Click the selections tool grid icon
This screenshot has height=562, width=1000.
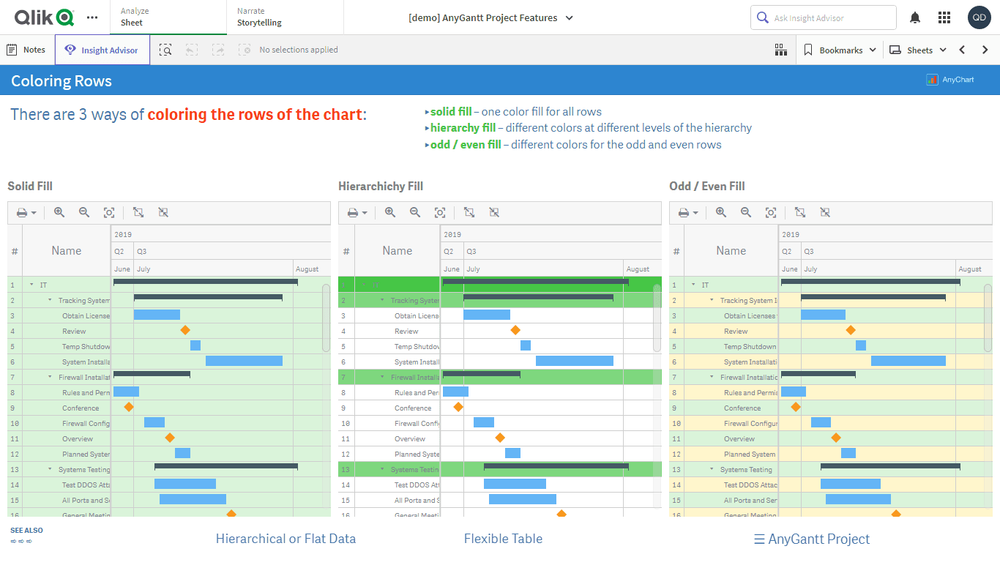781,50
